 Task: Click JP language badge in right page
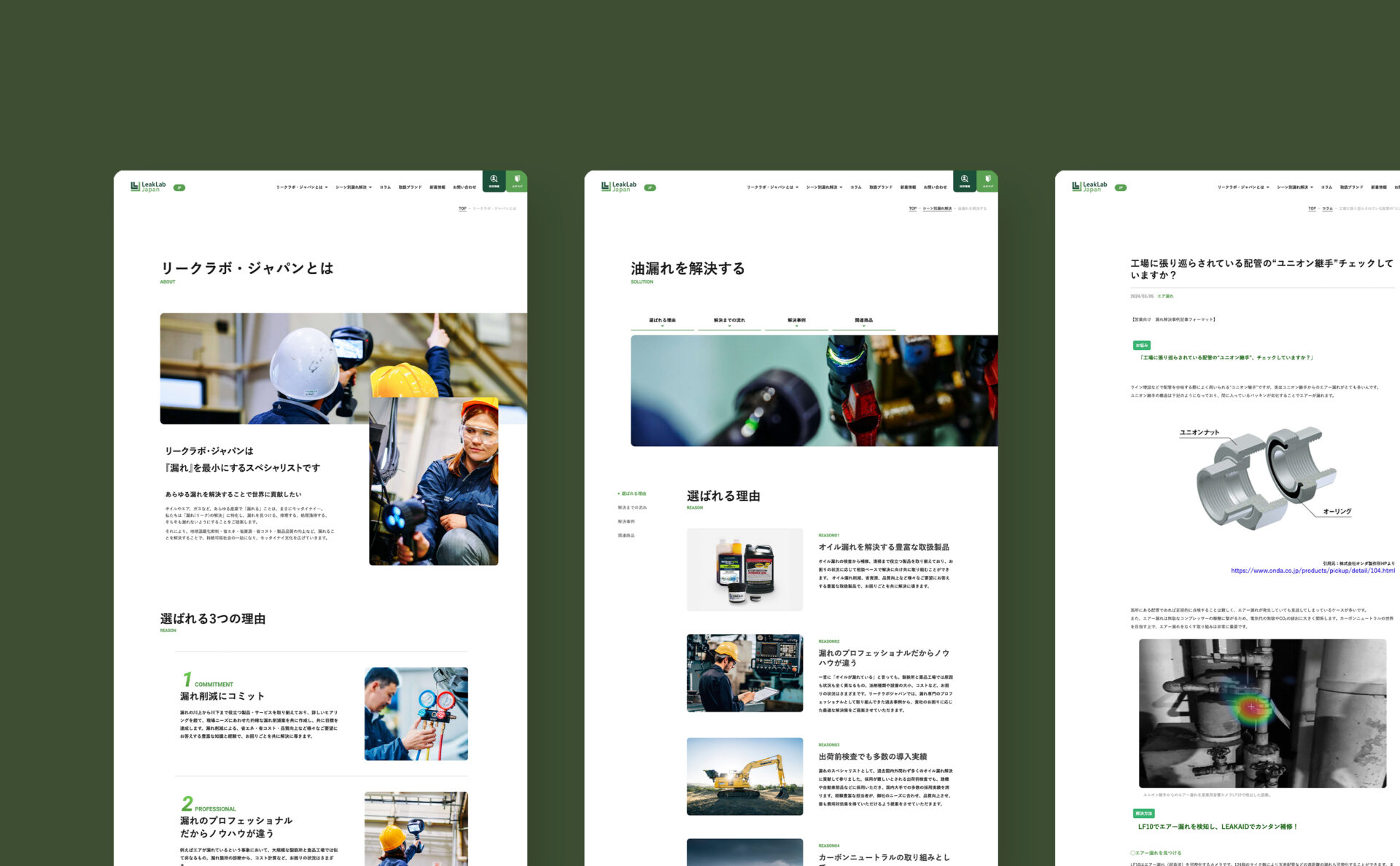tap(1121, 187)
